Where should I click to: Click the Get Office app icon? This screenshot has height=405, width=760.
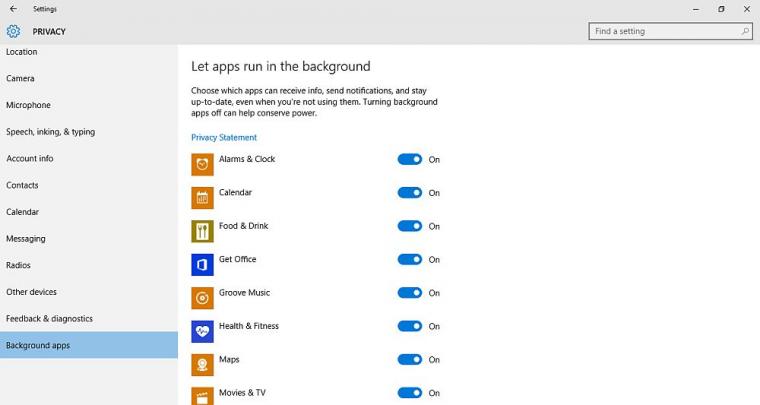[x=202, y=265]
